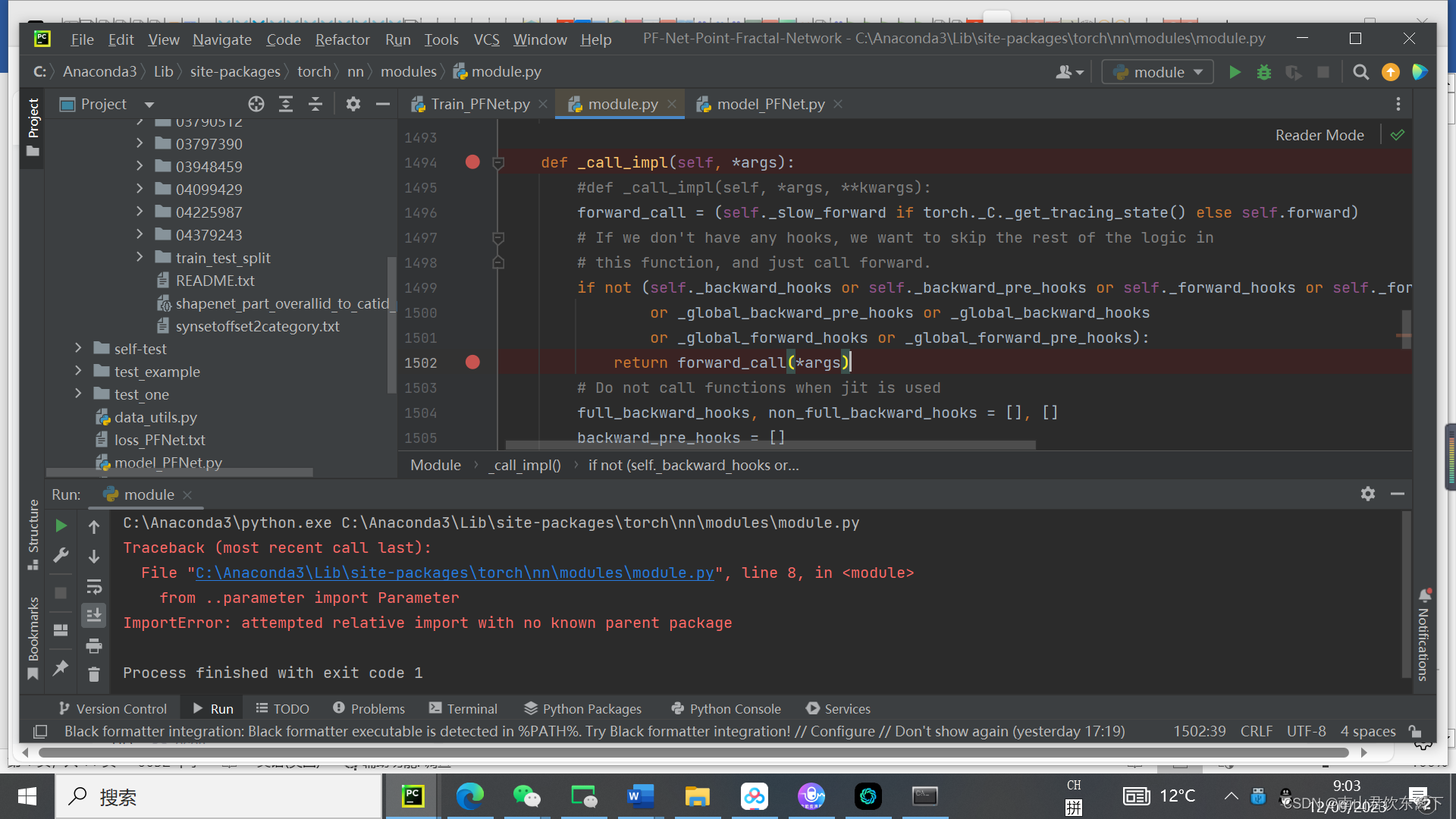This screenshot has width=1456, height=819.
Task: Collapse the _call_impl function fold arrow
Action: (x=498, y=162)
